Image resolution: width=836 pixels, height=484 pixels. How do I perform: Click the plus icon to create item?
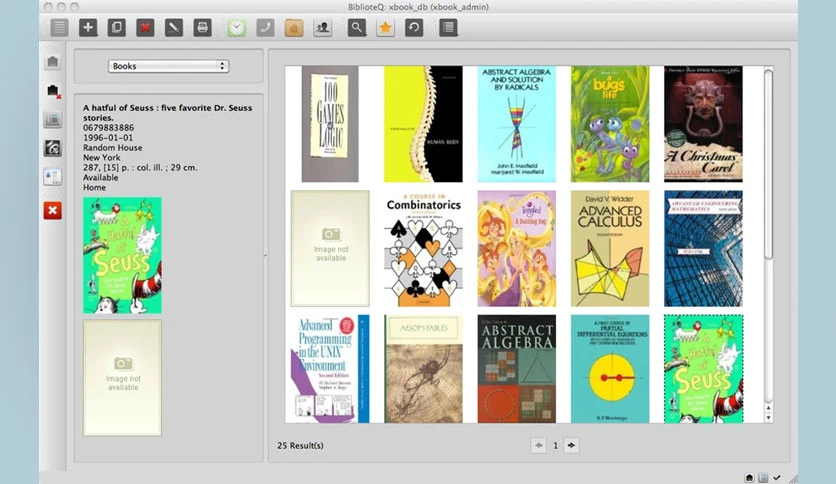click(88, 27)
